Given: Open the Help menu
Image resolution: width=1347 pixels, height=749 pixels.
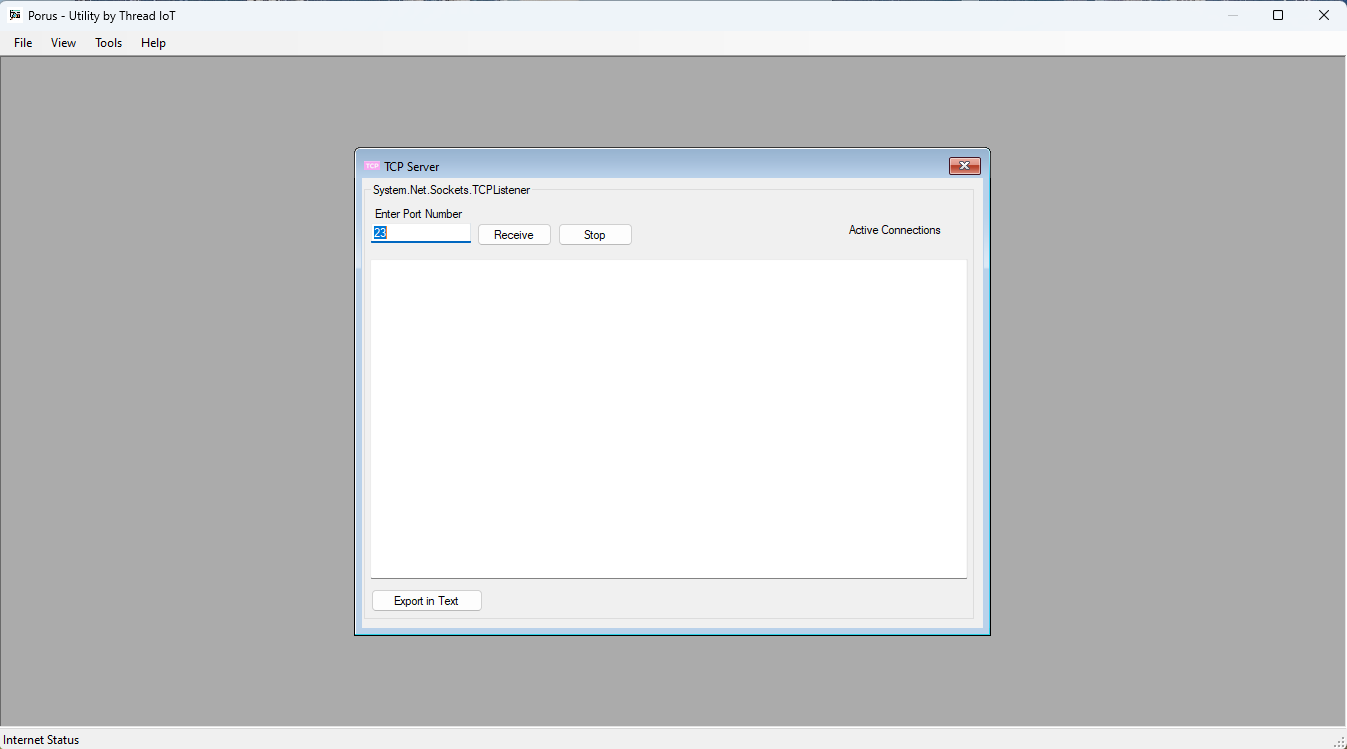Looking at the screenshot, I should click(153, 43).
